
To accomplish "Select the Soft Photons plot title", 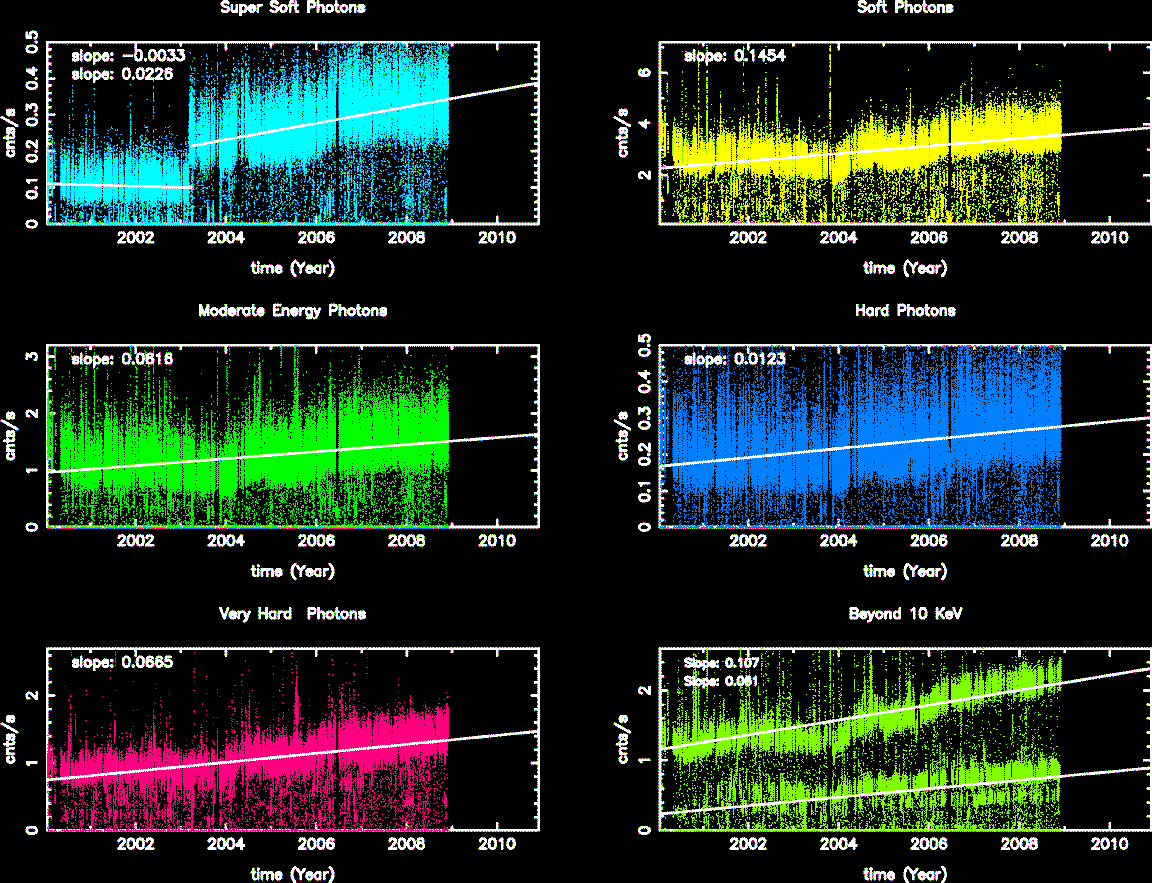I will point(905,8).
